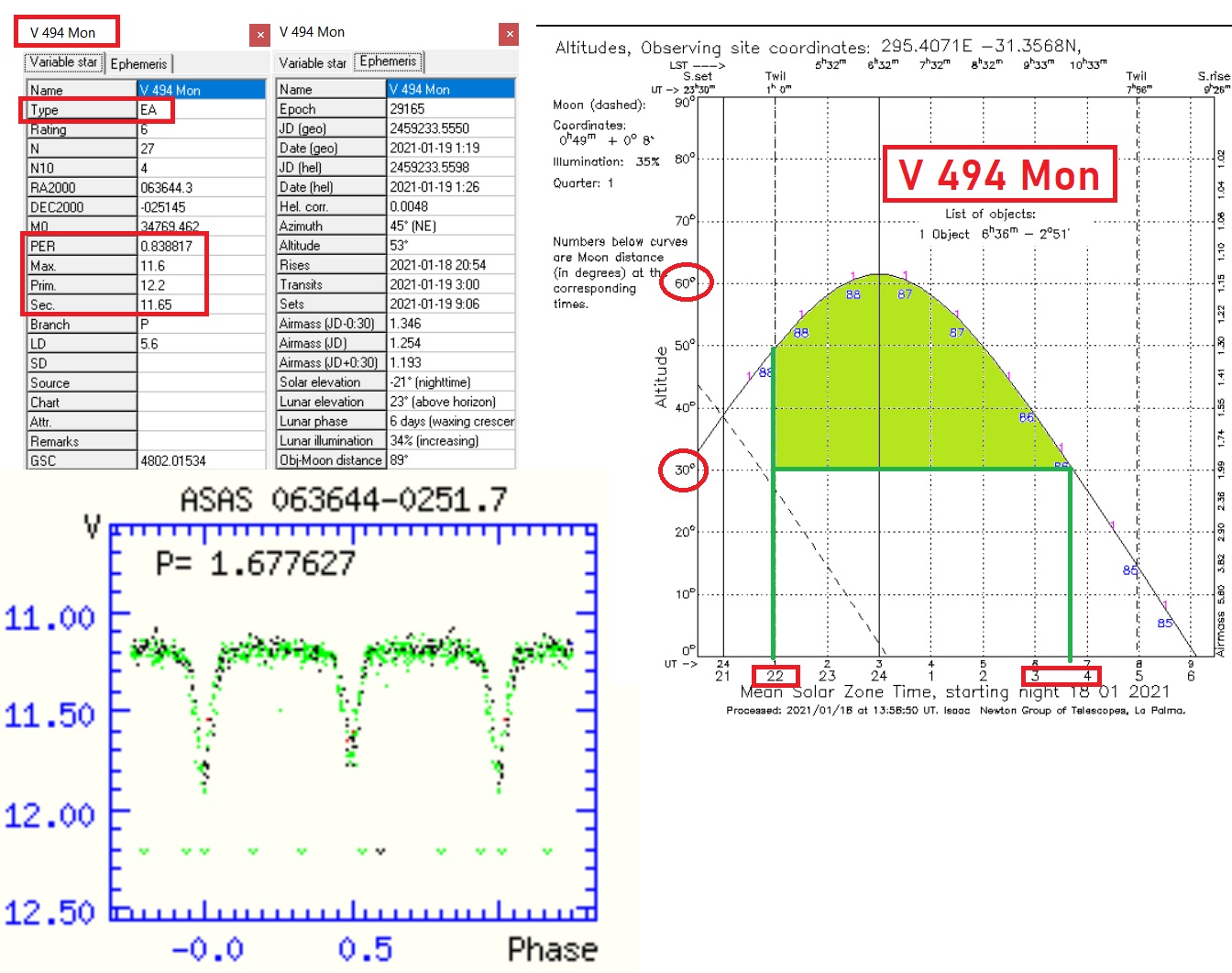Click the GSC value 4802.01534

tap(173, 460)
